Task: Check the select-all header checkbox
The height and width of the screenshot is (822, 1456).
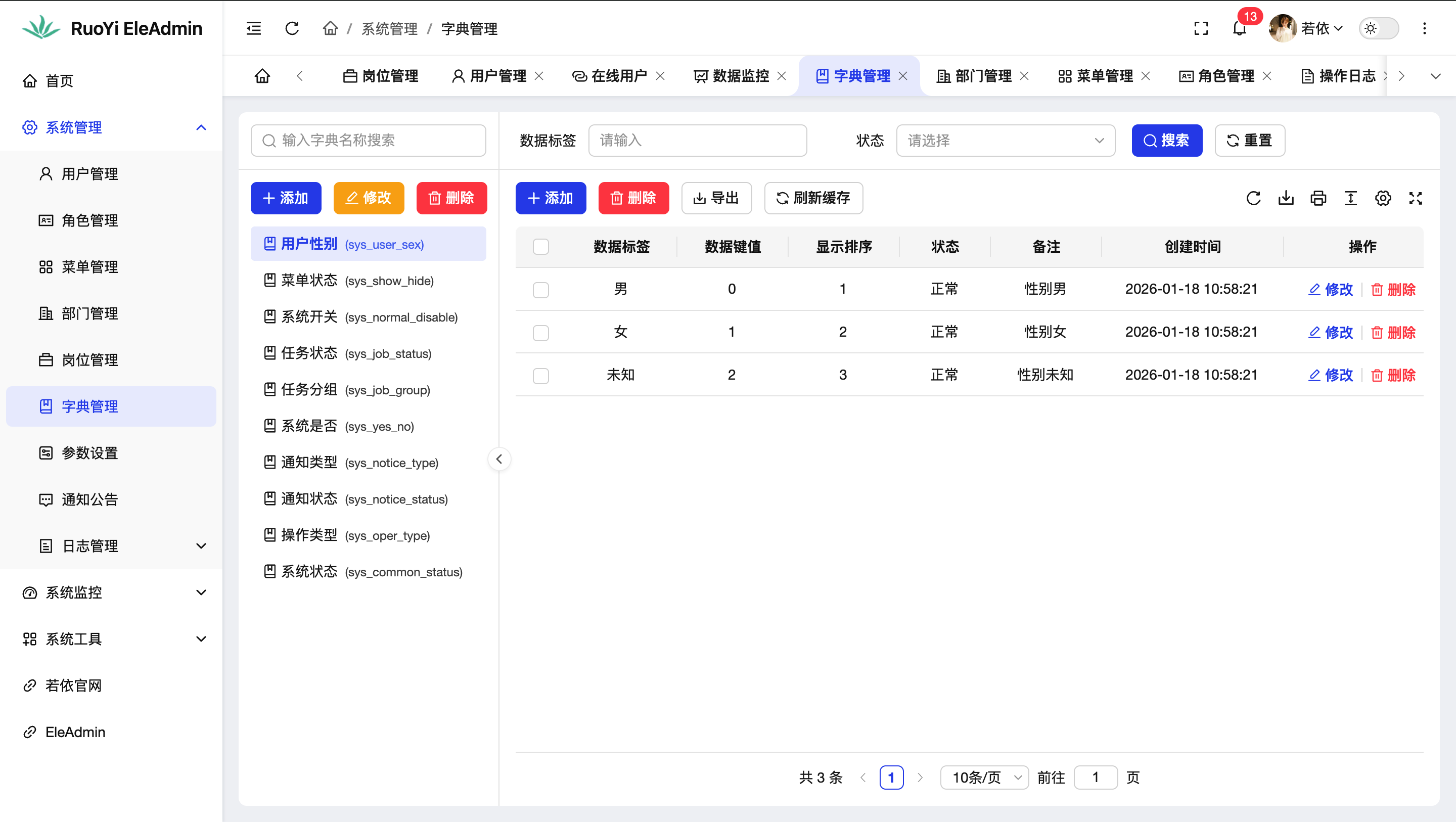Action: (540, 247)
